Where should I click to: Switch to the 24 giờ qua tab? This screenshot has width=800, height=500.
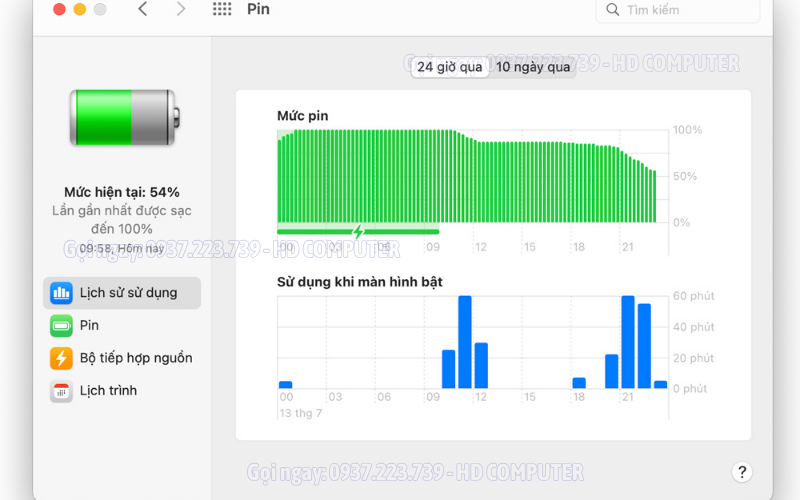450,67
